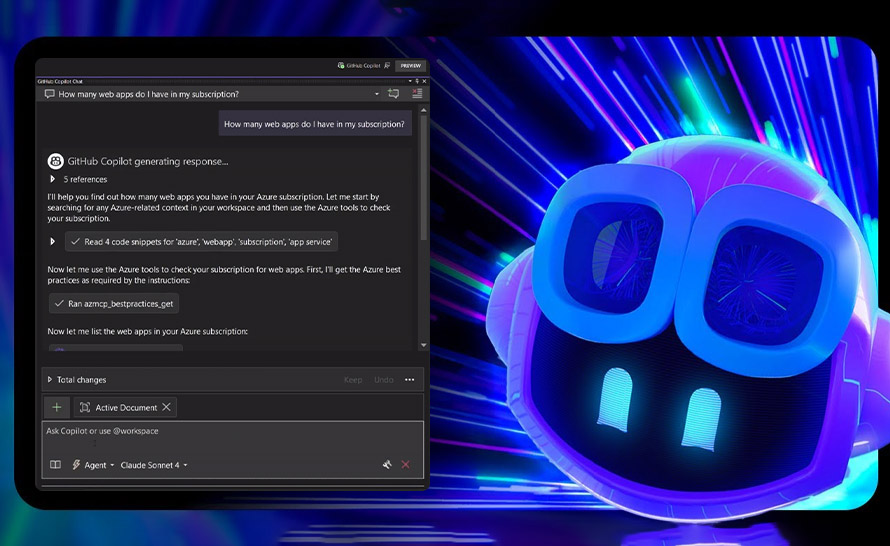This screenshot has width=890, height=546.
Task: Open the feedback icon next to GitHub Copilot
Action: coord(387,66)
